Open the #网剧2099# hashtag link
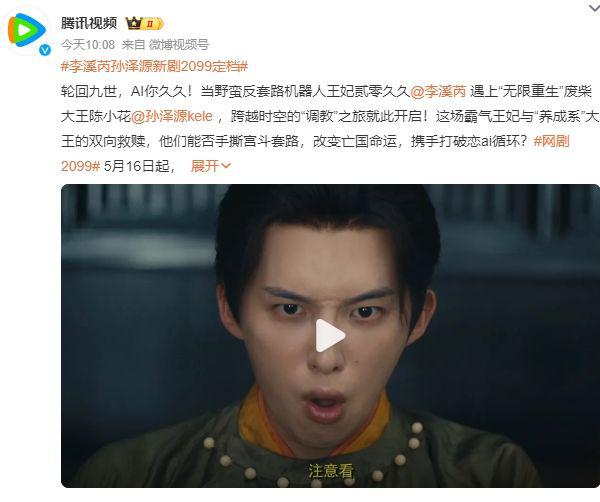 [x=551, y=141]
